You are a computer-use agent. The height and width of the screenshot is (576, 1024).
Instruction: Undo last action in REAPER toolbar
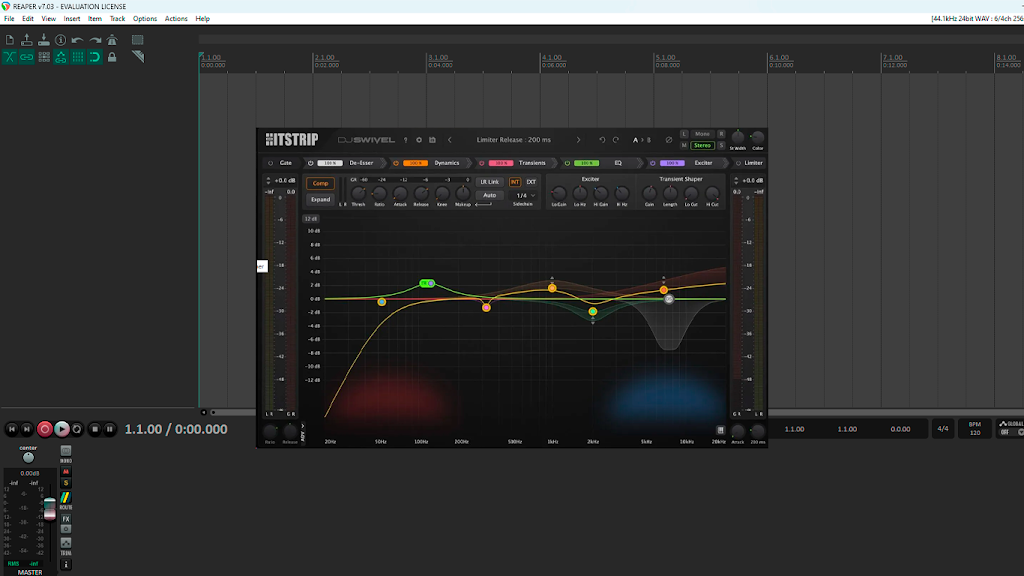tap(78, 40)
